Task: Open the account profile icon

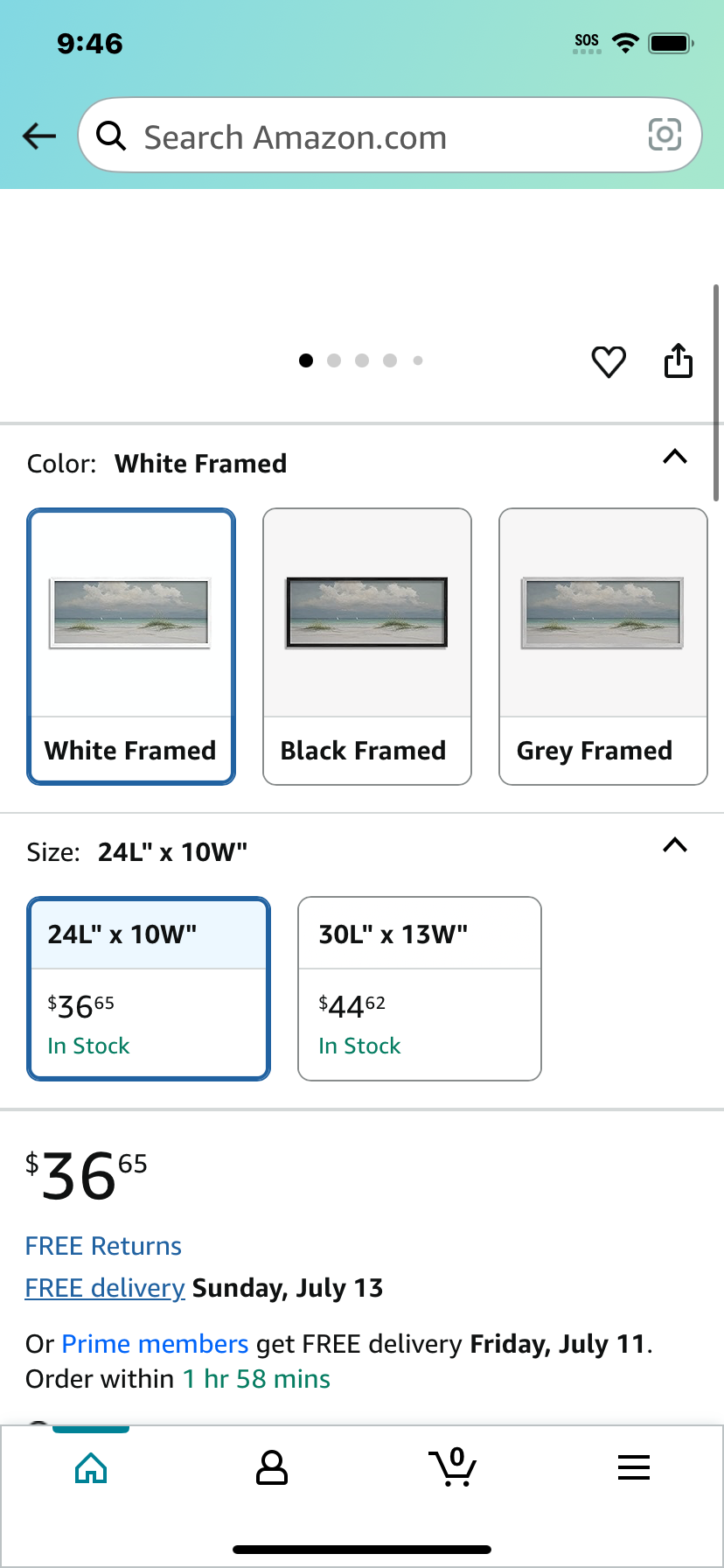Action: (x=272, y=1467)
